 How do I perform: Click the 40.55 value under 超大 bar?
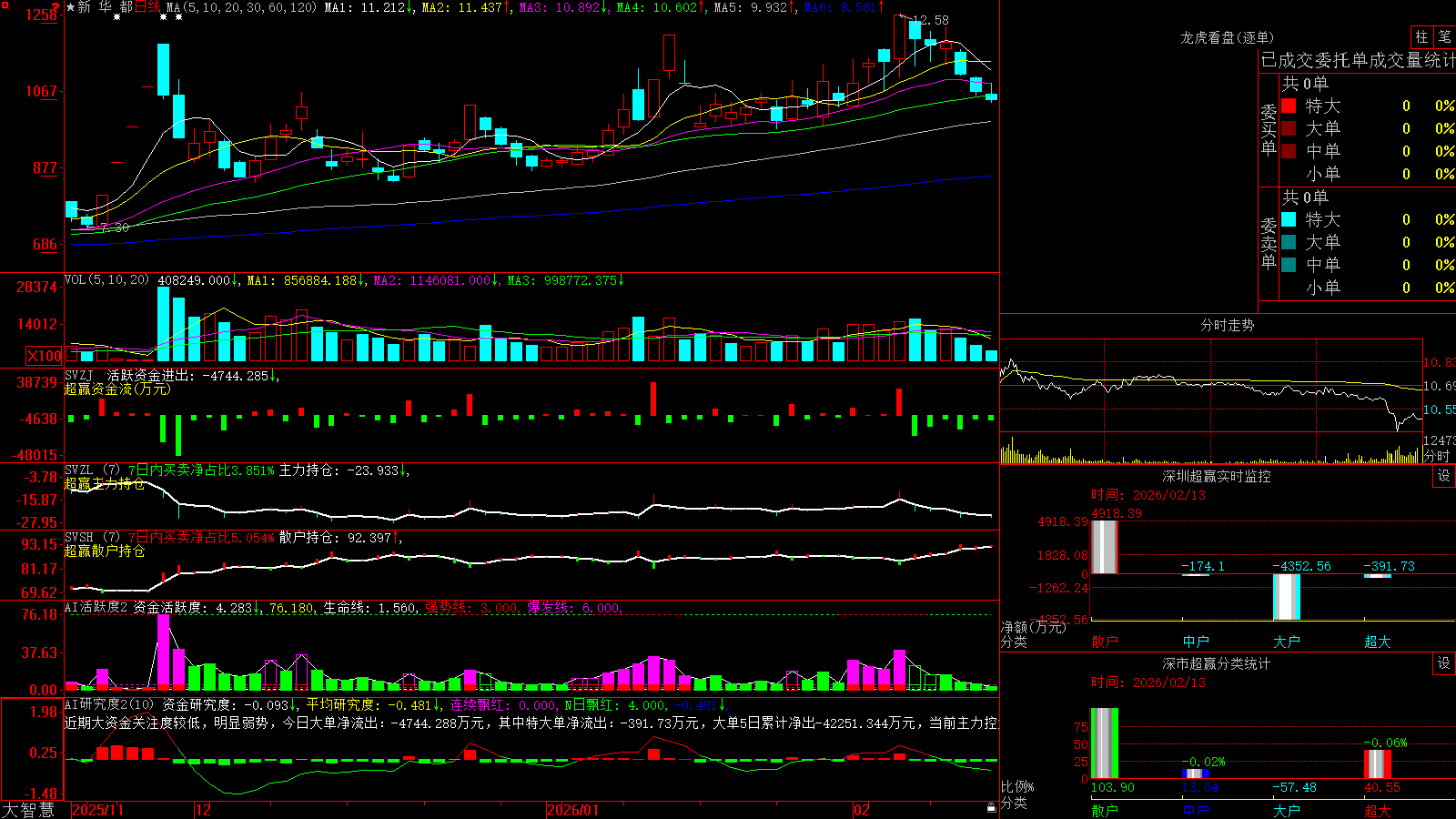coord(1382,787)
